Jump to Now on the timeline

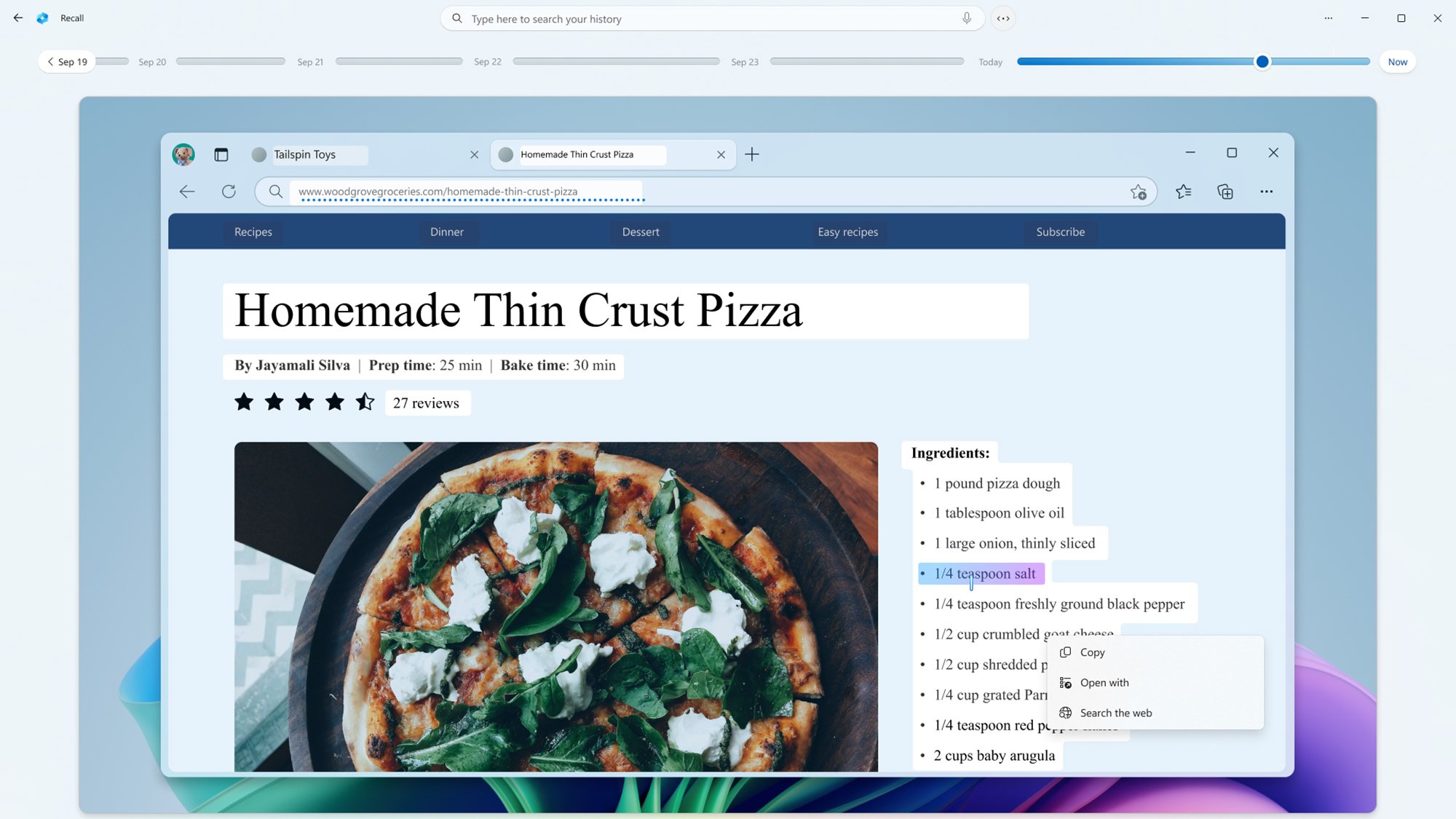pyautogui.click(x=1398, y=62)
